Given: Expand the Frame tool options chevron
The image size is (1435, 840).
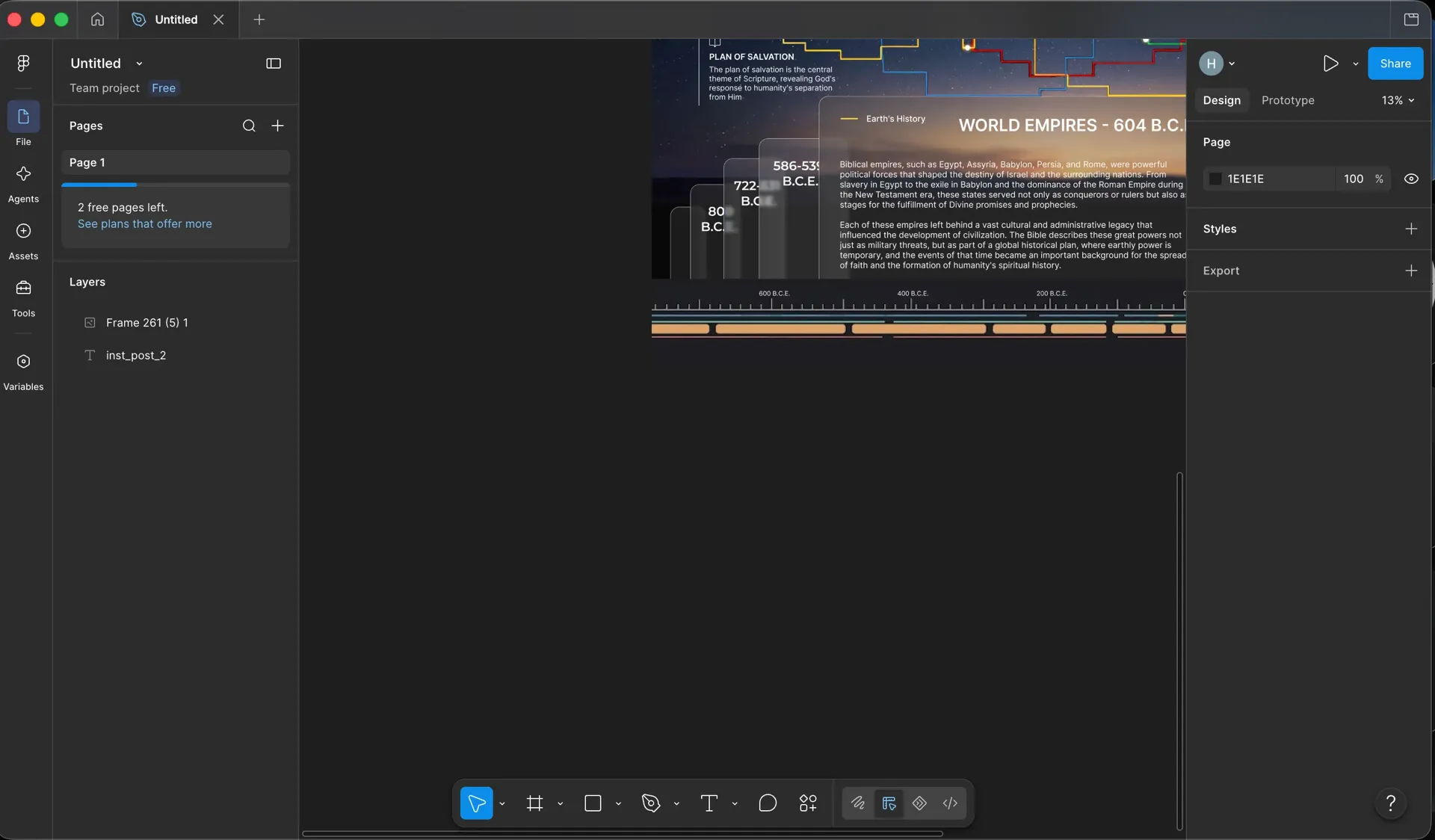Looking at the screenshot, I should [561, 804].
